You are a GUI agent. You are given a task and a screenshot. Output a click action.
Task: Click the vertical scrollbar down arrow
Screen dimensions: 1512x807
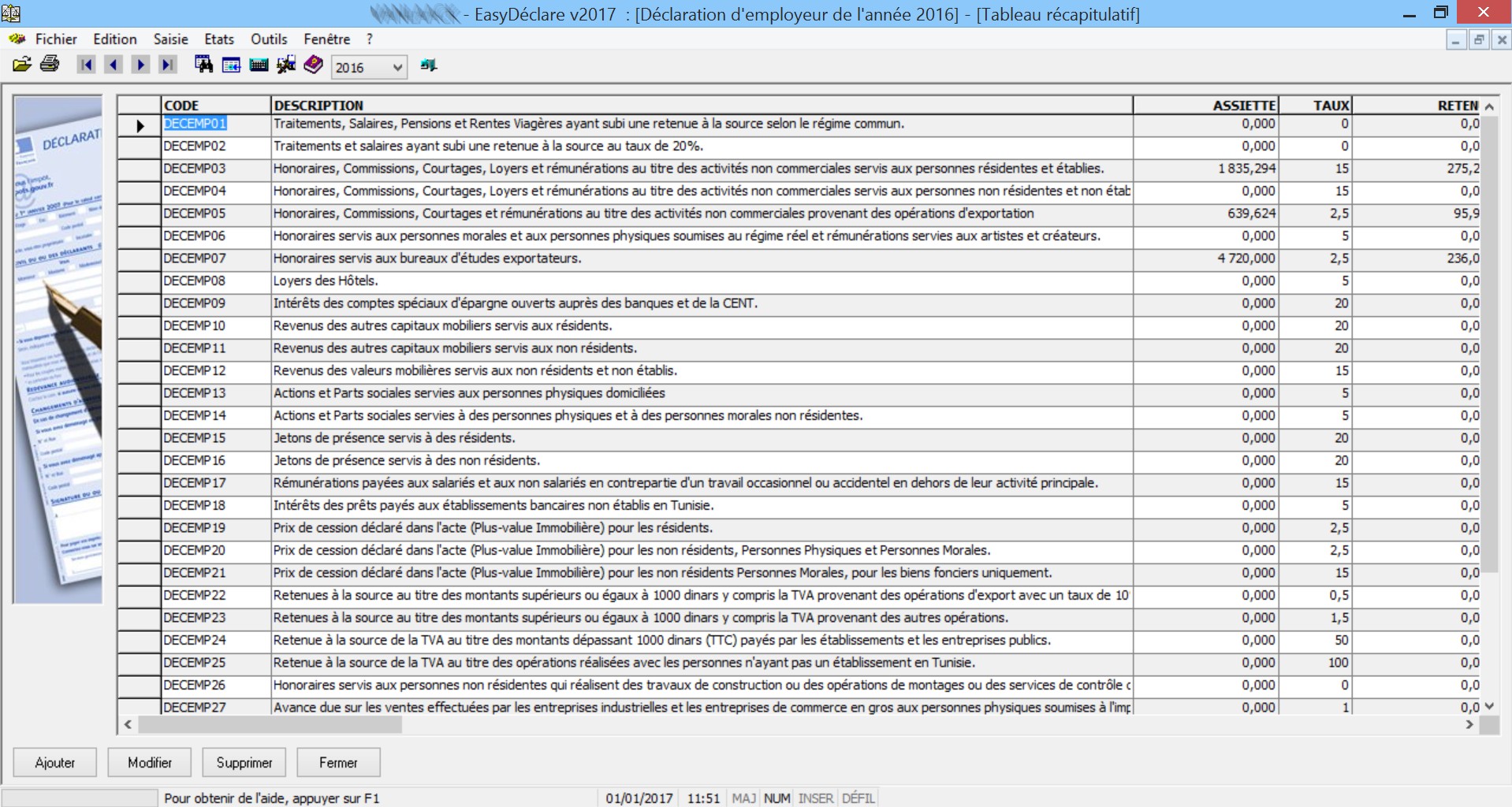tap(1489, 707)
